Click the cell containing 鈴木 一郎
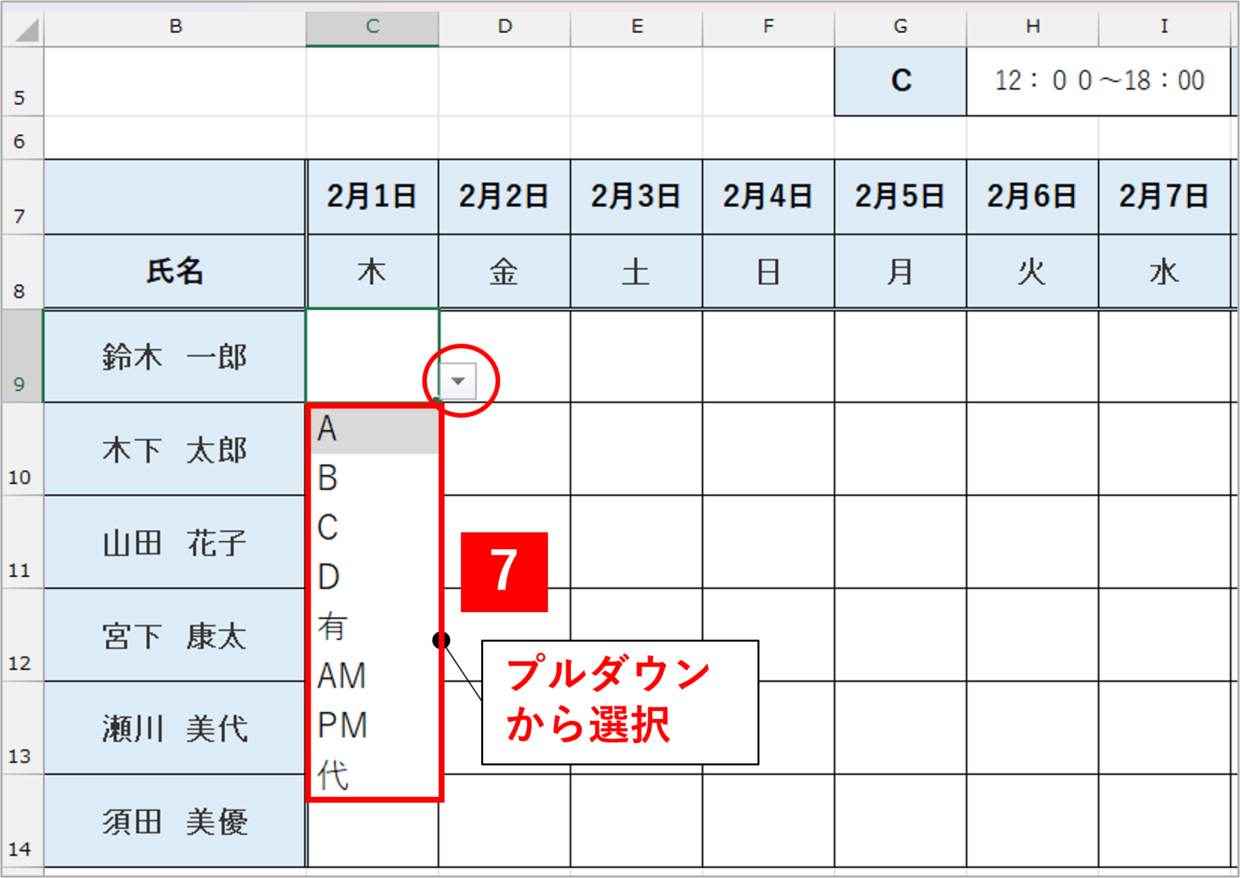1240x878 pixels. [175, 357]
